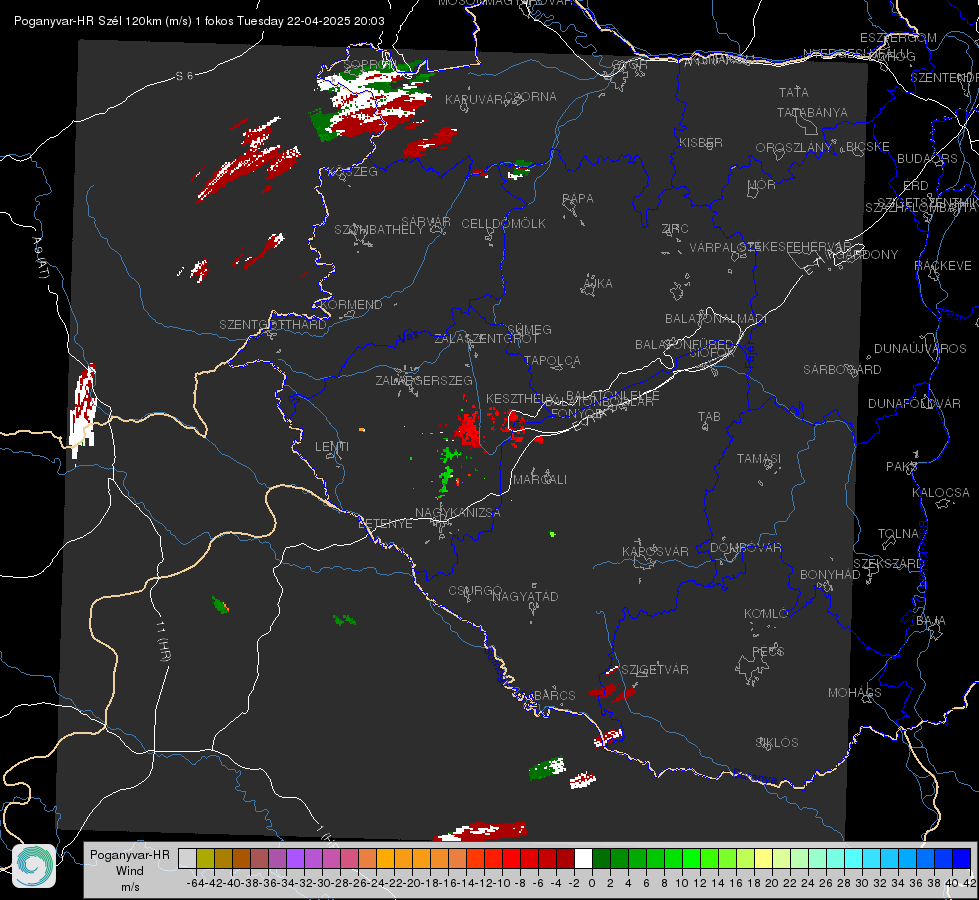Click the KAPUVÁR city label
The height and width of the screenshot is (900, 979).
(x=475, y=100)
